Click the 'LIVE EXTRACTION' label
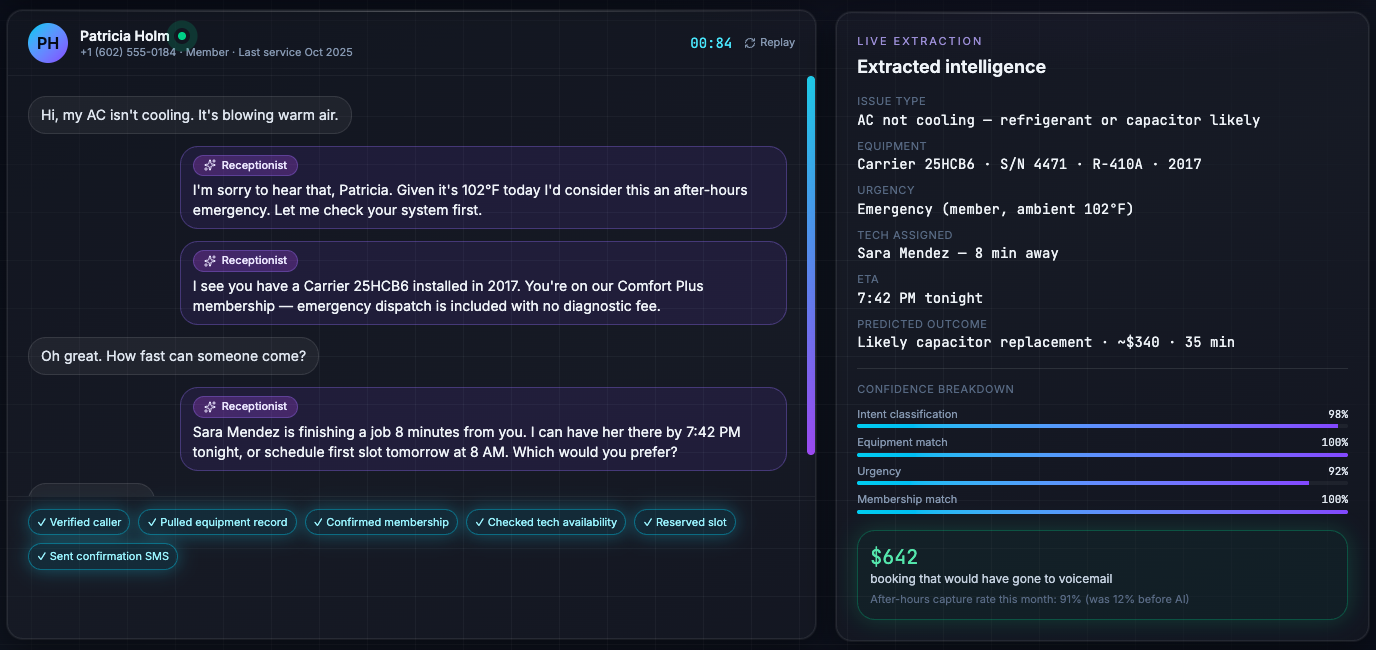This screenshot has width=1376, height=650. (x=919, y=41)
